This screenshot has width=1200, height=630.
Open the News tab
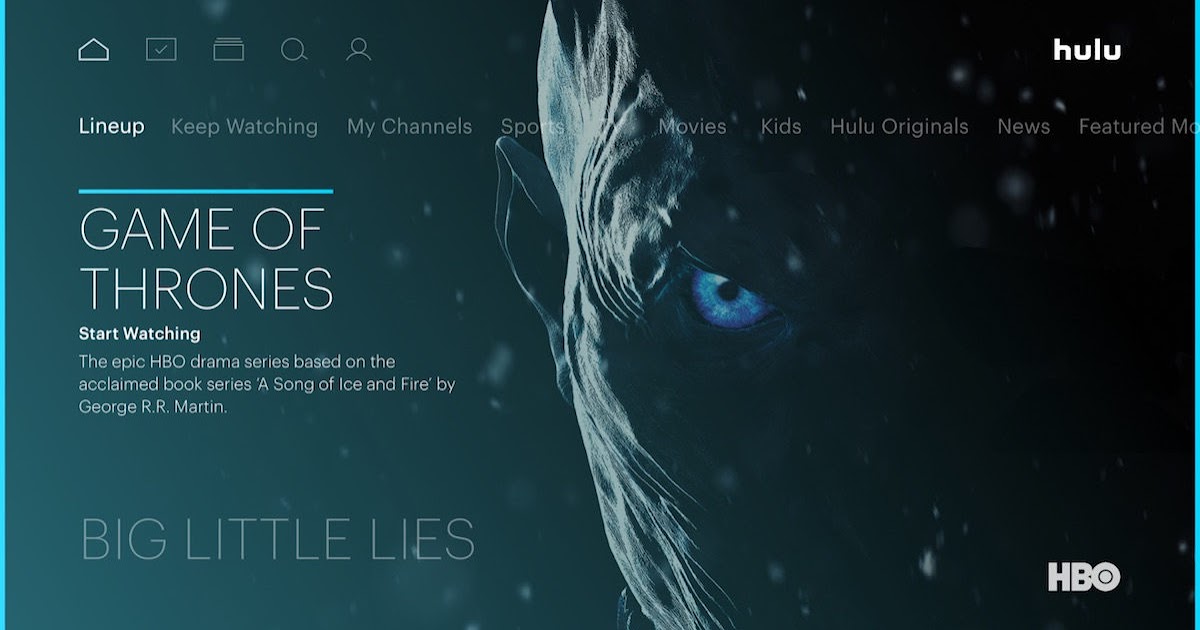(x=1024, y=127)
